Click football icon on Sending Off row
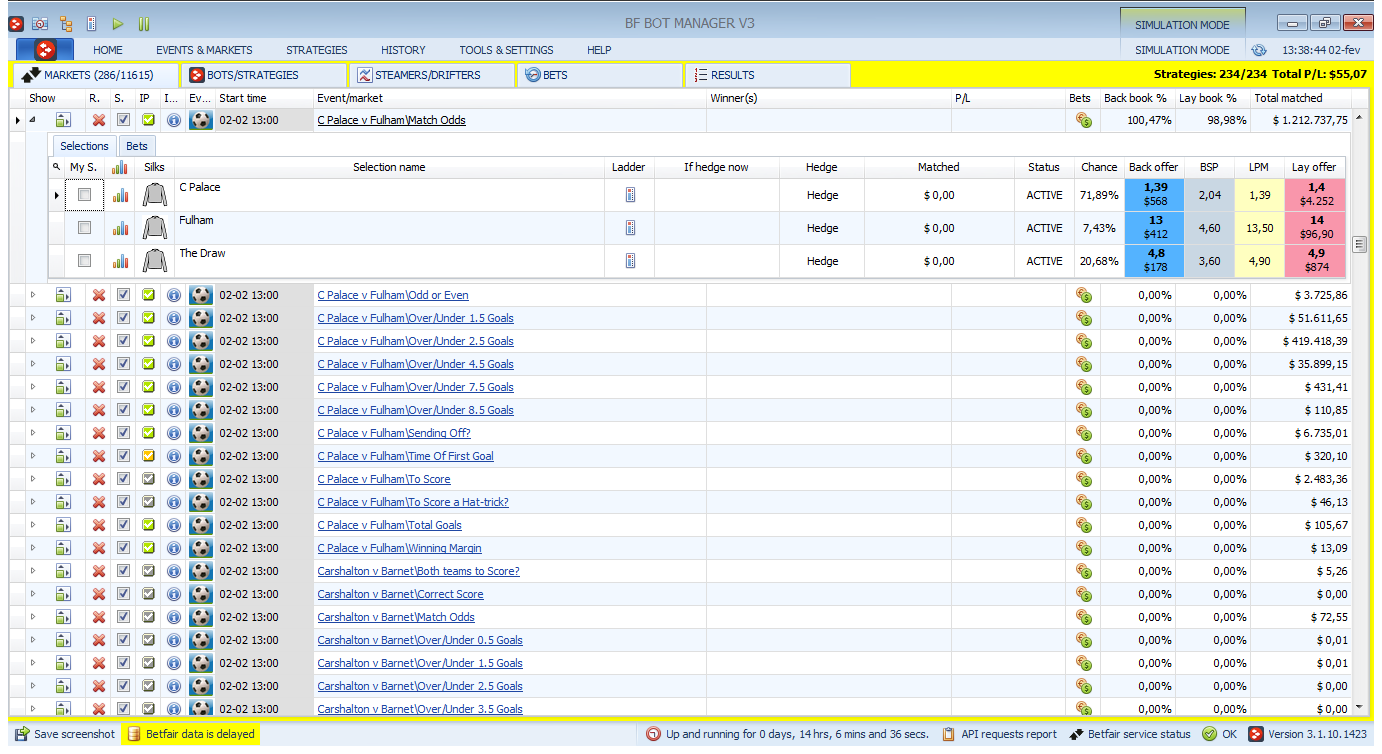The image size is (1382, 754). 201,433
